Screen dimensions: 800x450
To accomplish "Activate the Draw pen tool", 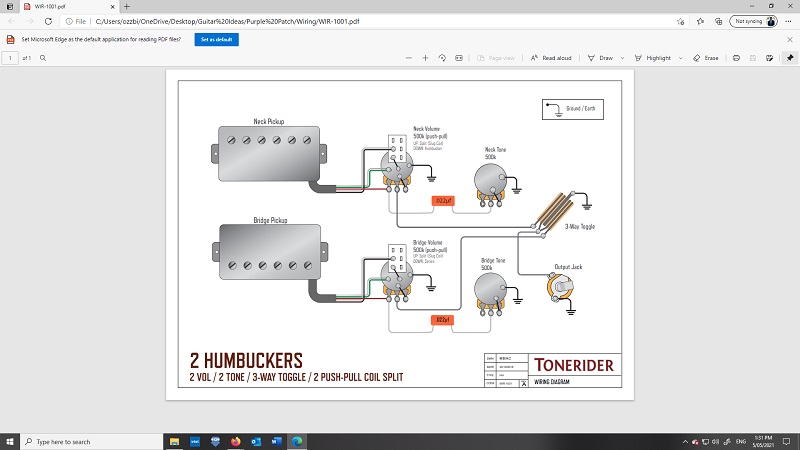I will tap(602, 58).
